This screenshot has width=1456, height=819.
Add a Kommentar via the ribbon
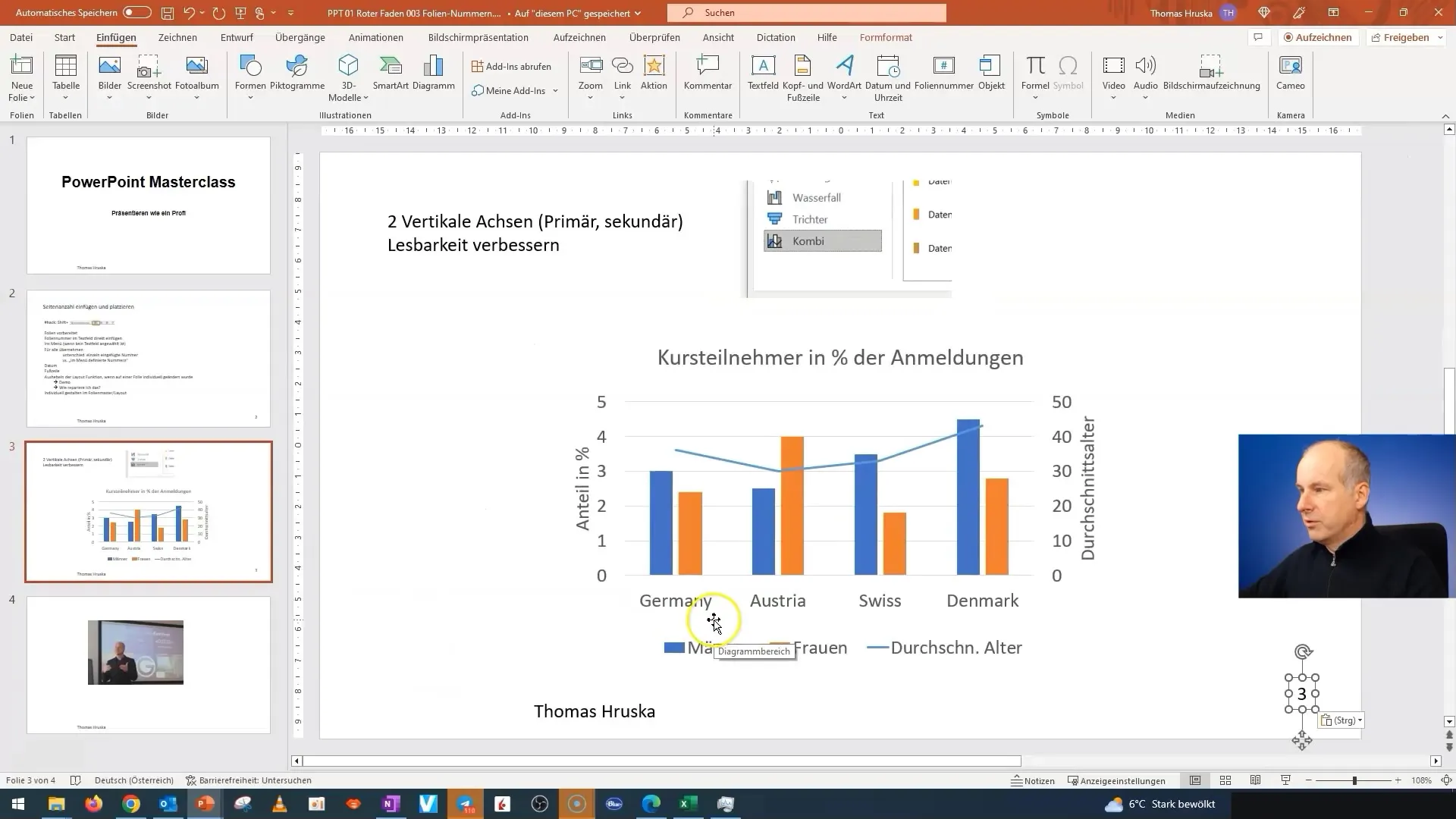[x=708, y=73]
